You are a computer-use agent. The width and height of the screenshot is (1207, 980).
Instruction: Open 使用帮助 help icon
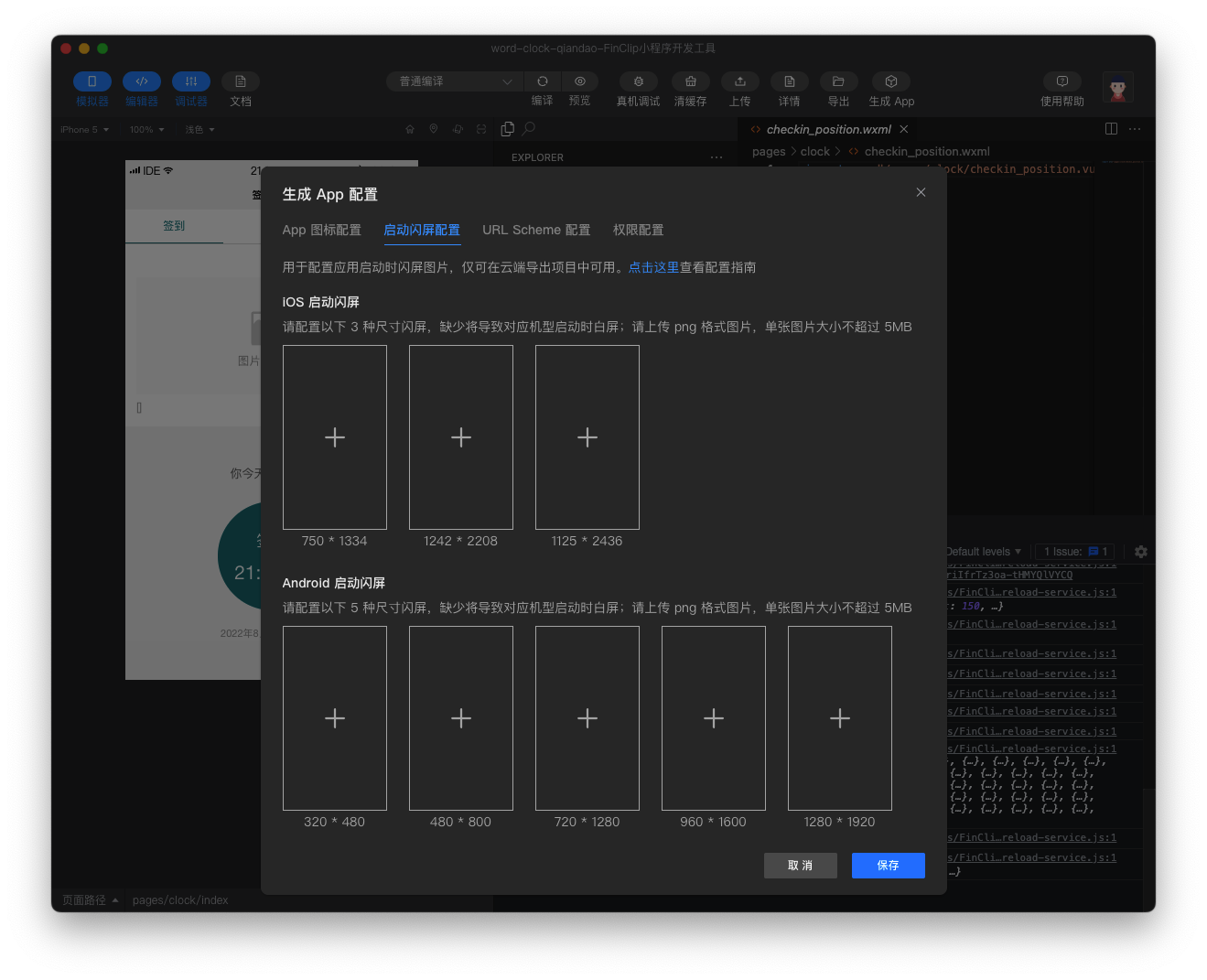[1062, 81]
